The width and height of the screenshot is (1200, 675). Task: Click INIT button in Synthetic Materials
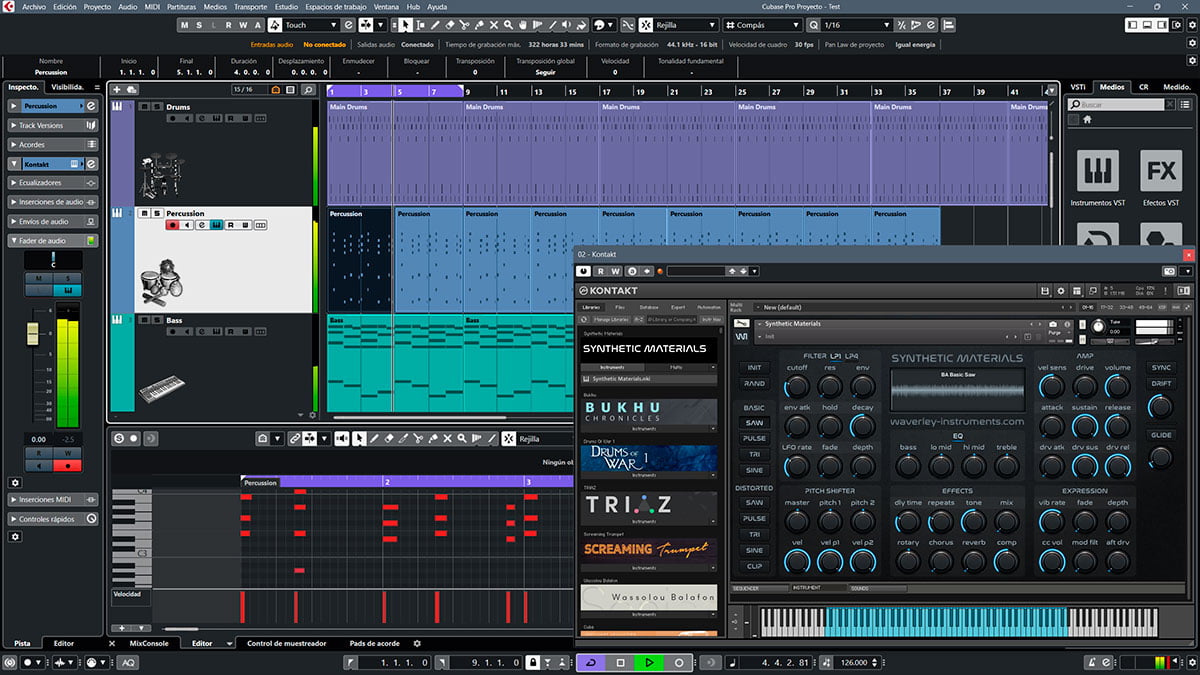(x=754, y=368)
